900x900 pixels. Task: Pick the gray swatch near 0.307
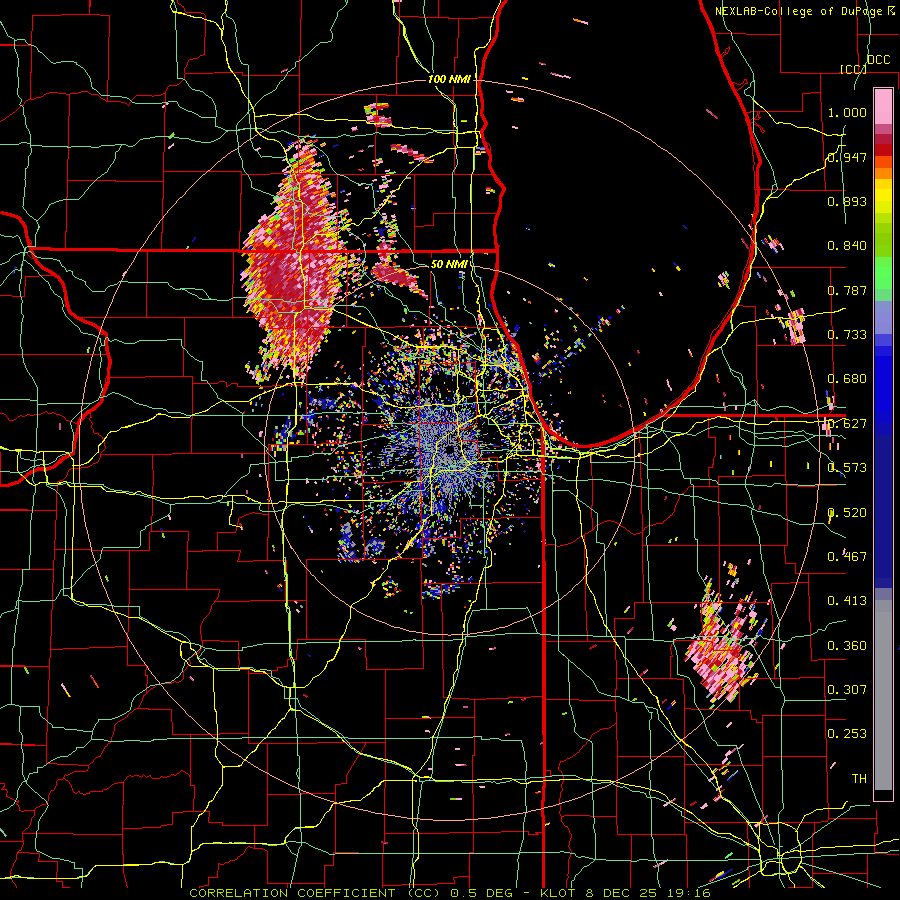tap(883, 695)
